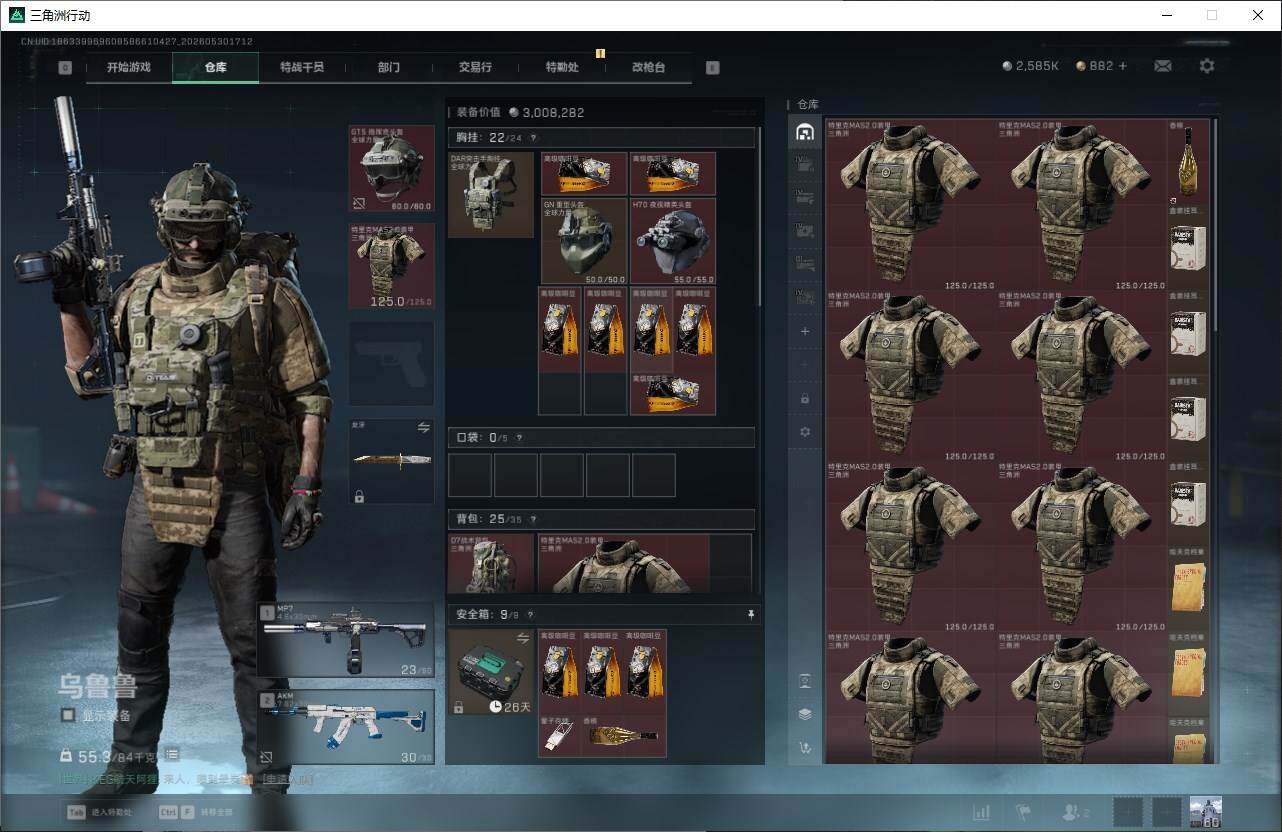Enable the 显示装备 checkbox
This screenshot has height=832, width=1282.
[x=68, y=715]
